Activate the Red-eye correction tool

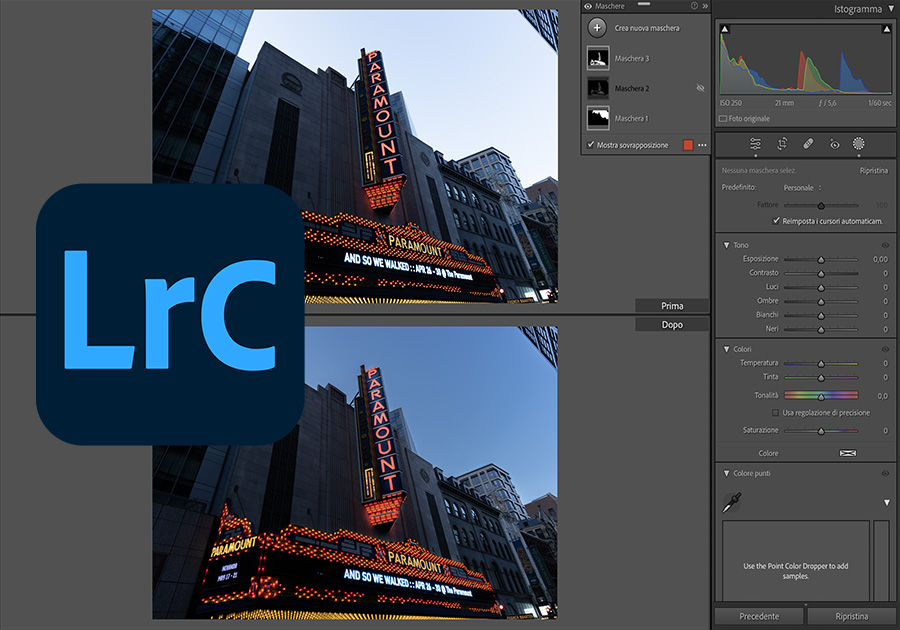834,144
